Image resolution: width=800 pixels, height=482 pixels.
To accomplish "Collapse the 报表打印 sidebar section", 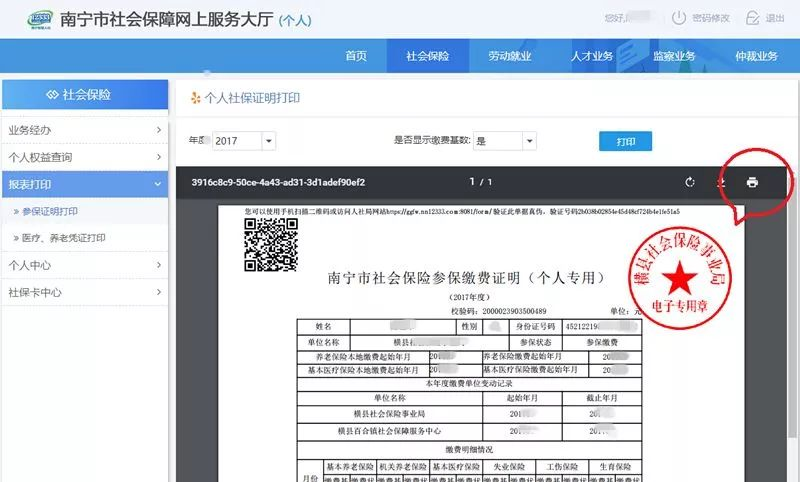I will click(83, 185).
